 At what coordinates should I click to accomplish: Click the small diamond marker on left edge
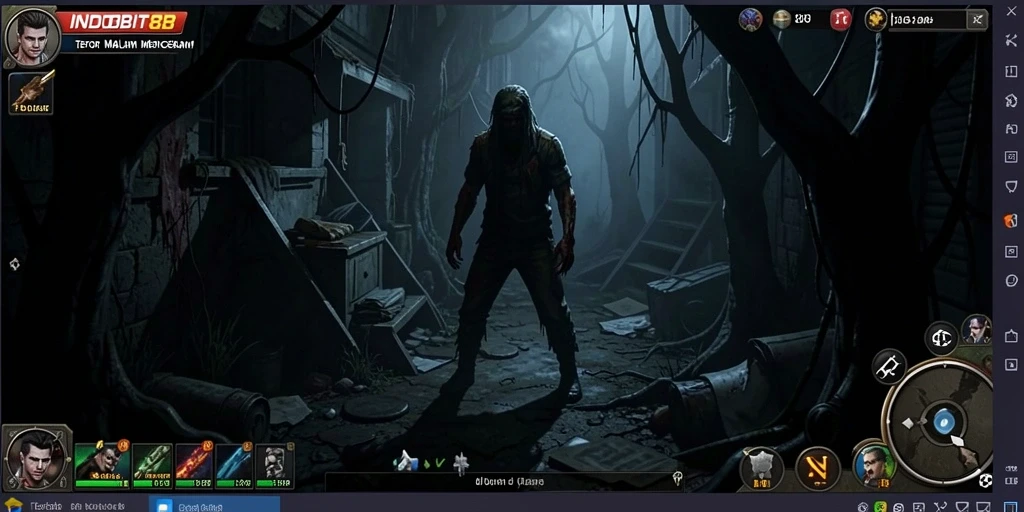(x=14, y=264)
